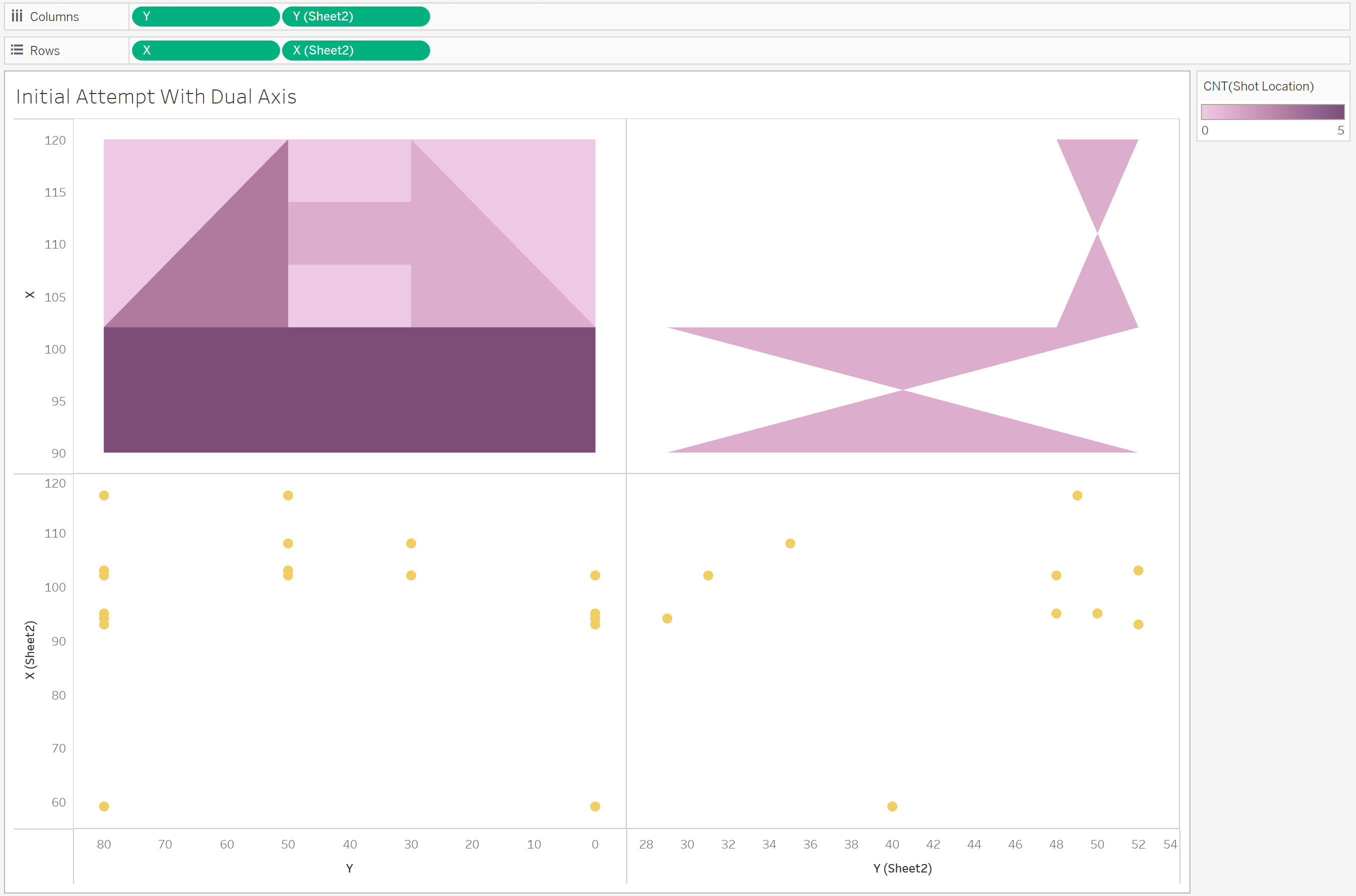Select the Y (Sheet2) pill on Columns
1356x896 pixels.
point(356,16)
